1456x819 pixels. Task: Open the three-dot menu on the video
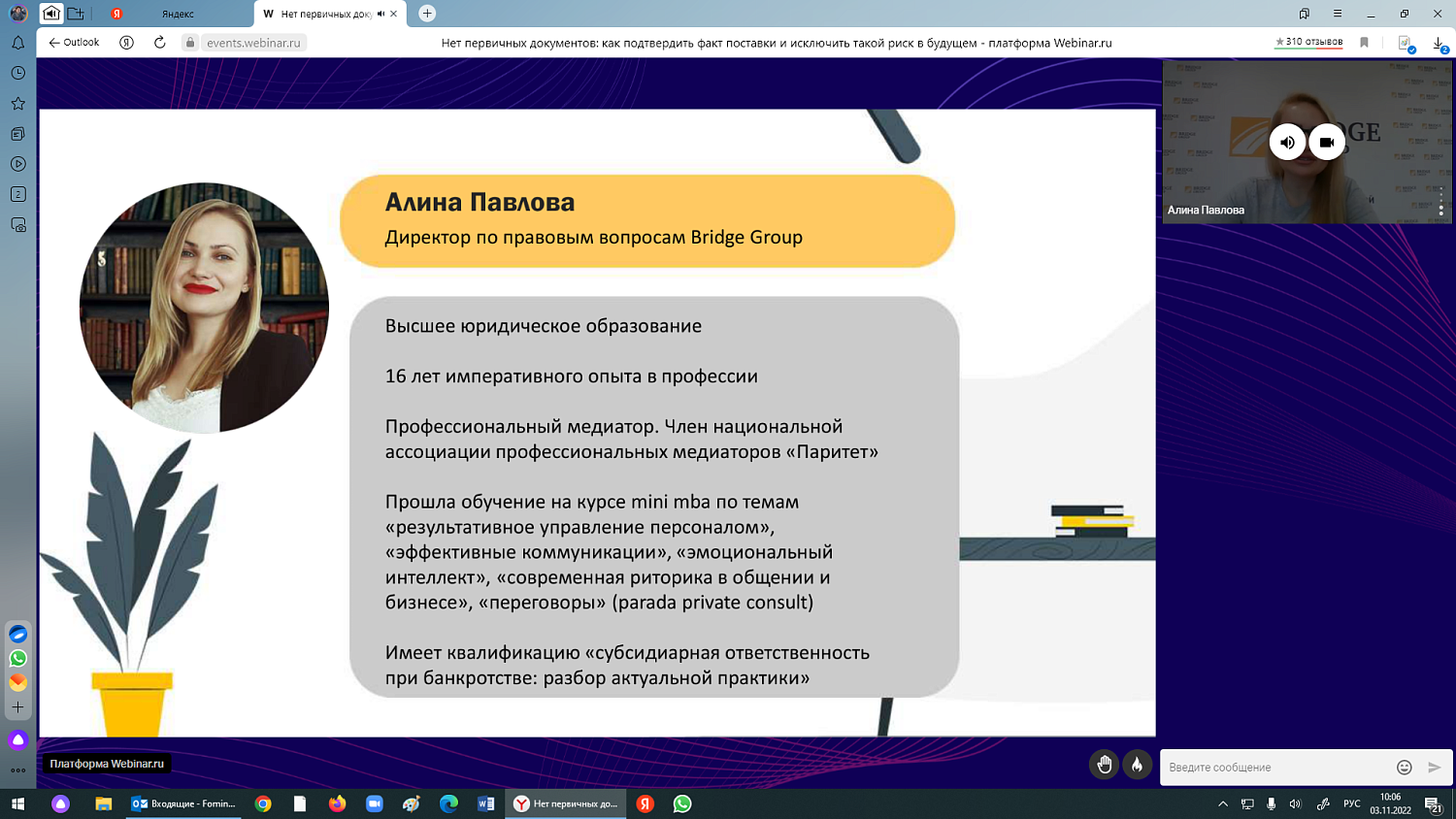click(1441, 202)
